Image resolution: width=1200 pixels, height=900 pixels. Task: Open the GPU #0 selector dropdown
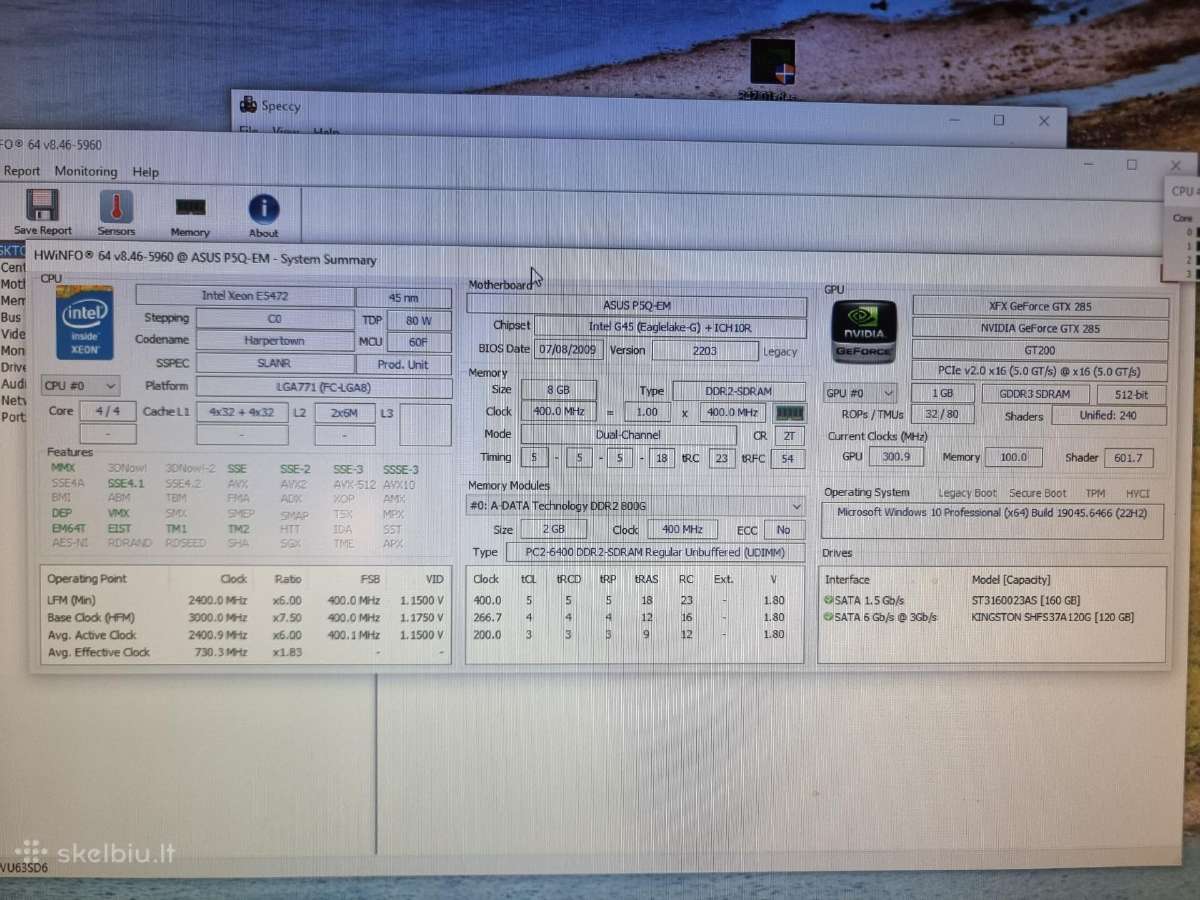(x=860, y=394)
